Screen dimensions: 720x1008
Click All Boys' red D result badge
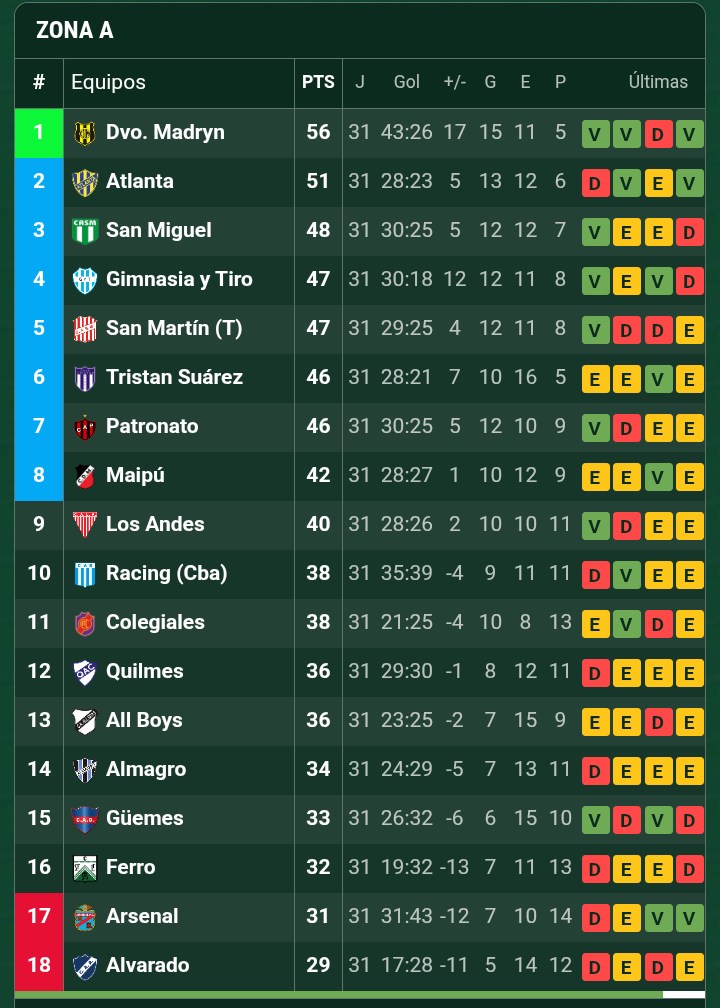(x=658, y=723)
